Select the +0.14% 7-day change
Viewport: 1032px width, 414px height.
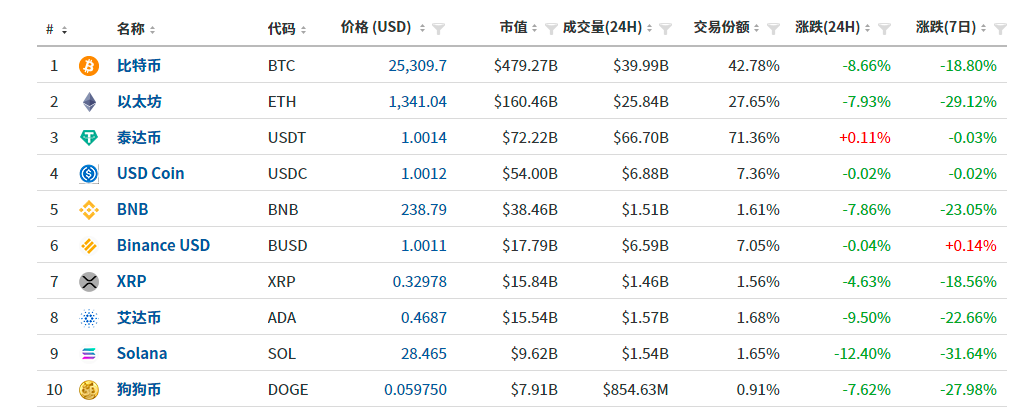click(x=971, y=246)
